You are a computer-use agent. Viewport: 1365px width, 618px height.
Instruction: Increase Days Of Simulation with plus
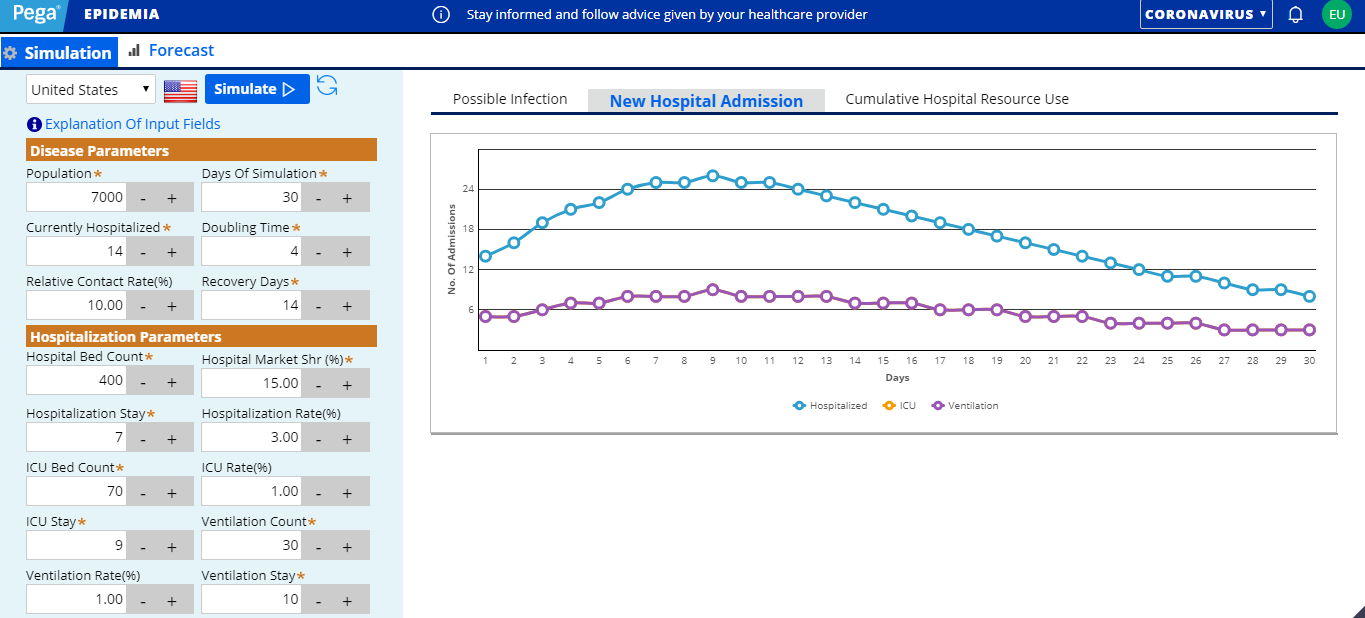click(347, 198)
